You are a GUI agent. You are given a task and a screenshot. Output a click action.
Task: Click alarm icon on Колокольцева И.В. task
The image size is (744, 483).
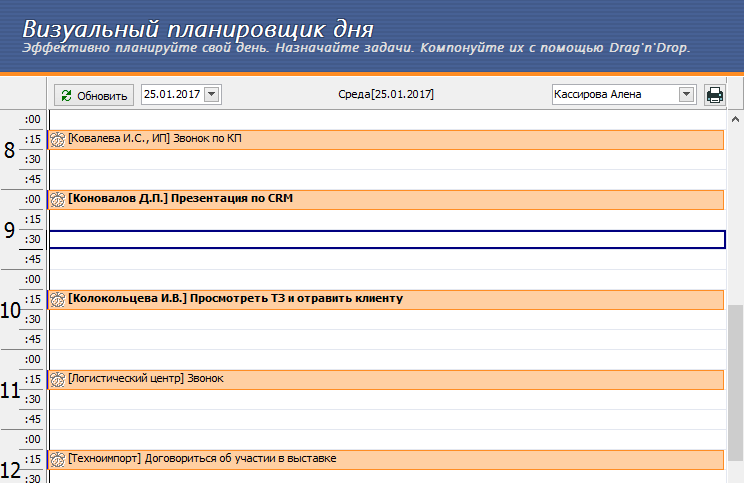coord(58,299)
